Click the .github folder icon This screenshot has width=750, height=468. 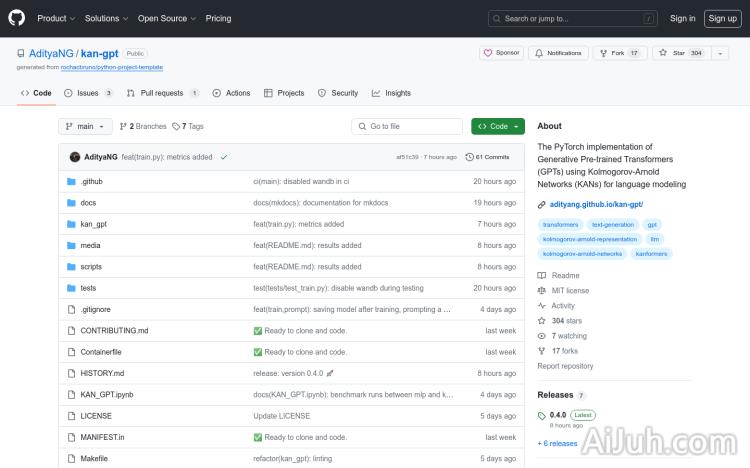click(71, 182)
